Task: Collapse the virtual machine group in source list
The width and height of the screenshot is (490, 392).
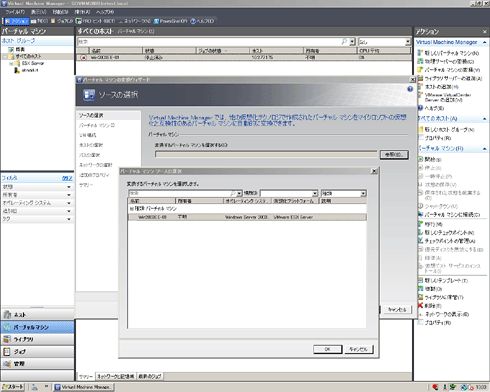Action: [x=132, y=209]
